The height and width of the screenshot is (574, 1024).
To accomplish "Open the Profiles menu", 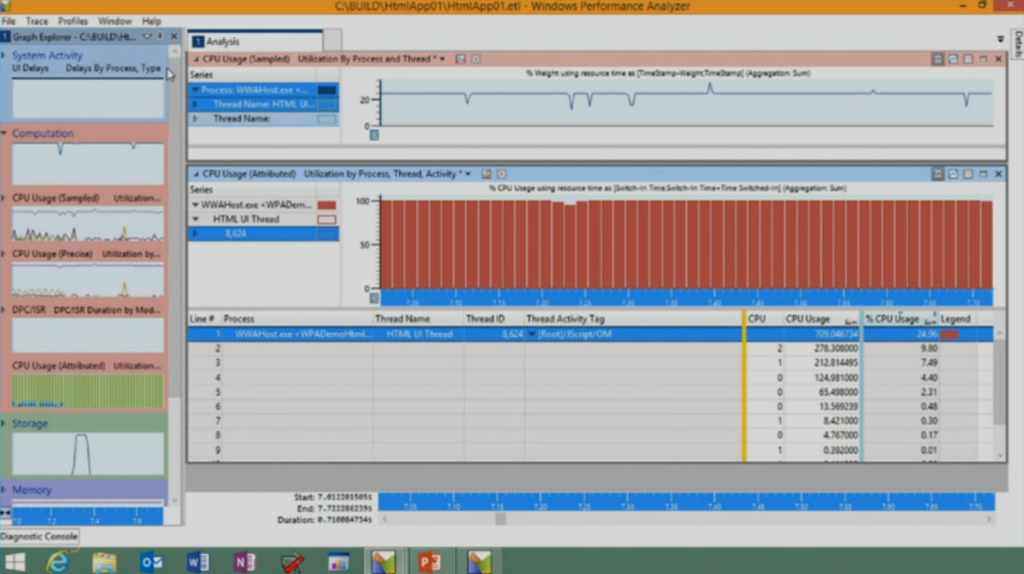I will [72, 21].
